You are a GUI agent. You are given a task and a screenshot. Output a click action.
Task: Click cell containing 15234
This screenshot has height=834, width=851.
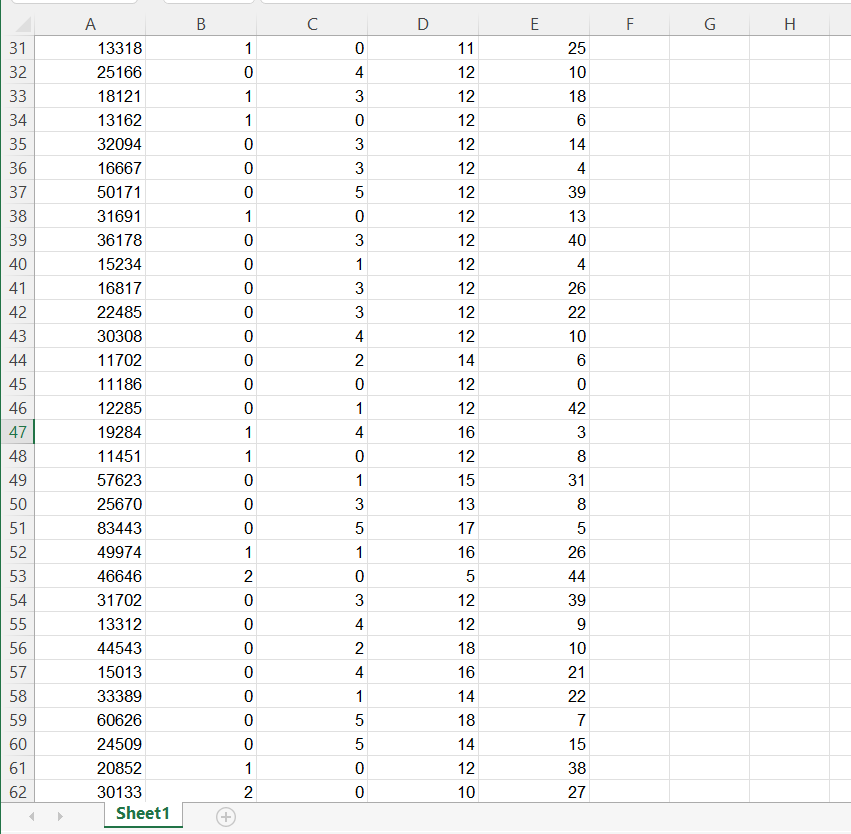(90, 264)
